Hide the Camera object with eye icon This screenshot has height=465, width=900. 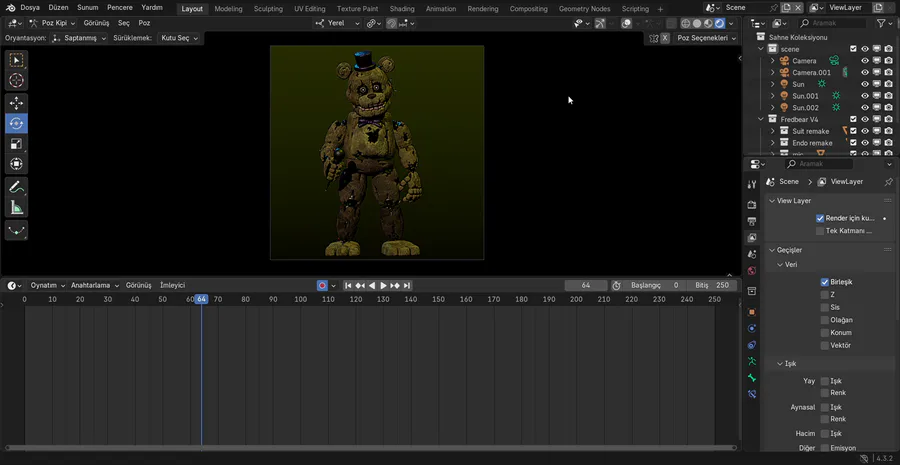point(865,61)
